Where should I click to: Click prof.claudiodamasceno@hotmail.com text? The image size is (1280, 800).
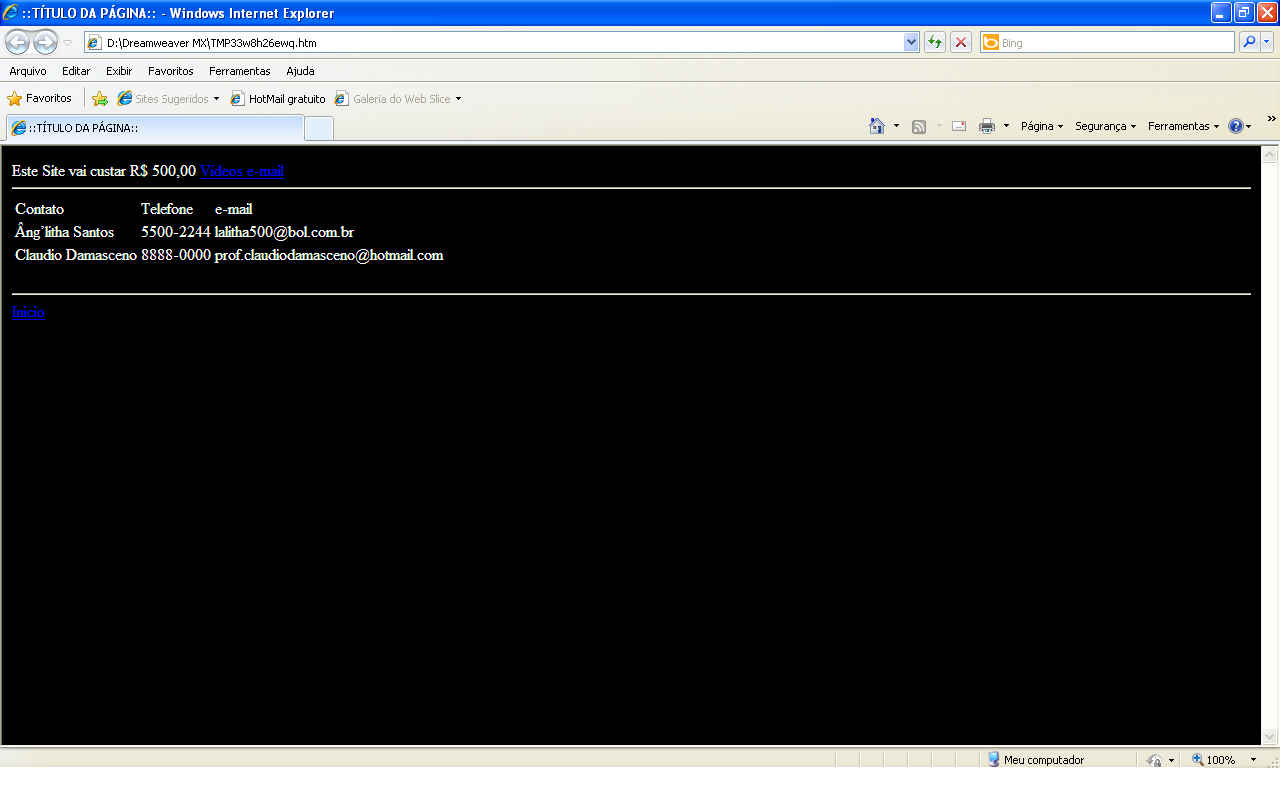[x=329, y=255]
